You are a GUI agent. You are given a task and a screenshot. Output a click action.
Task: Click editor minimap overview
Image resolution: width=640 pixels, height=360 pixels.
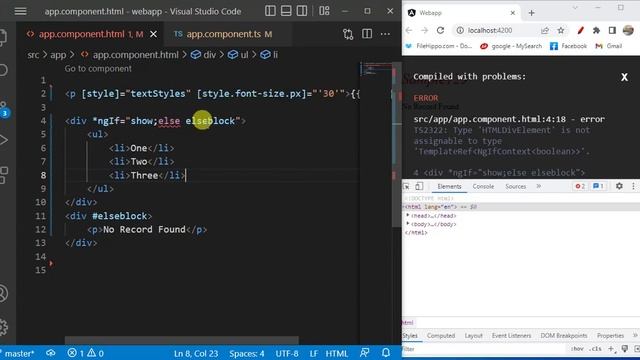point(376,69)
